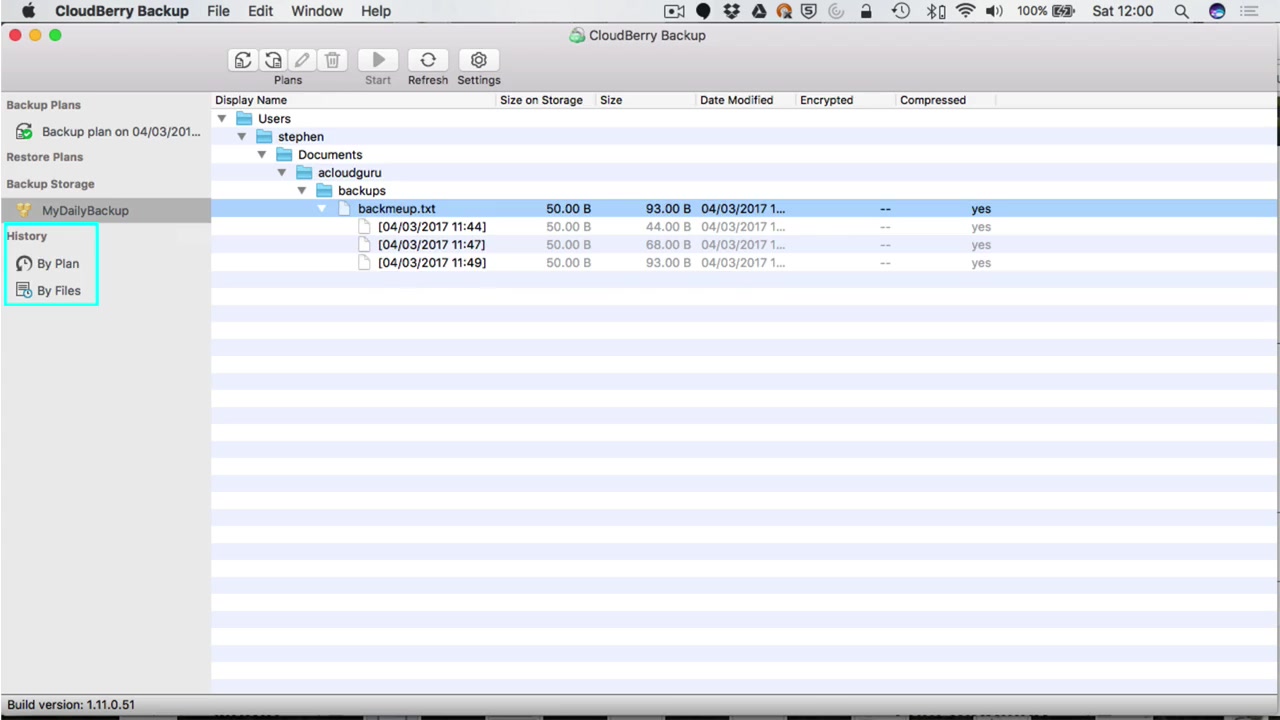Select the [04/03/2017 11:47] file version
The height and width of the screenshot is (720, 1280).
click(x=432, y=245)
